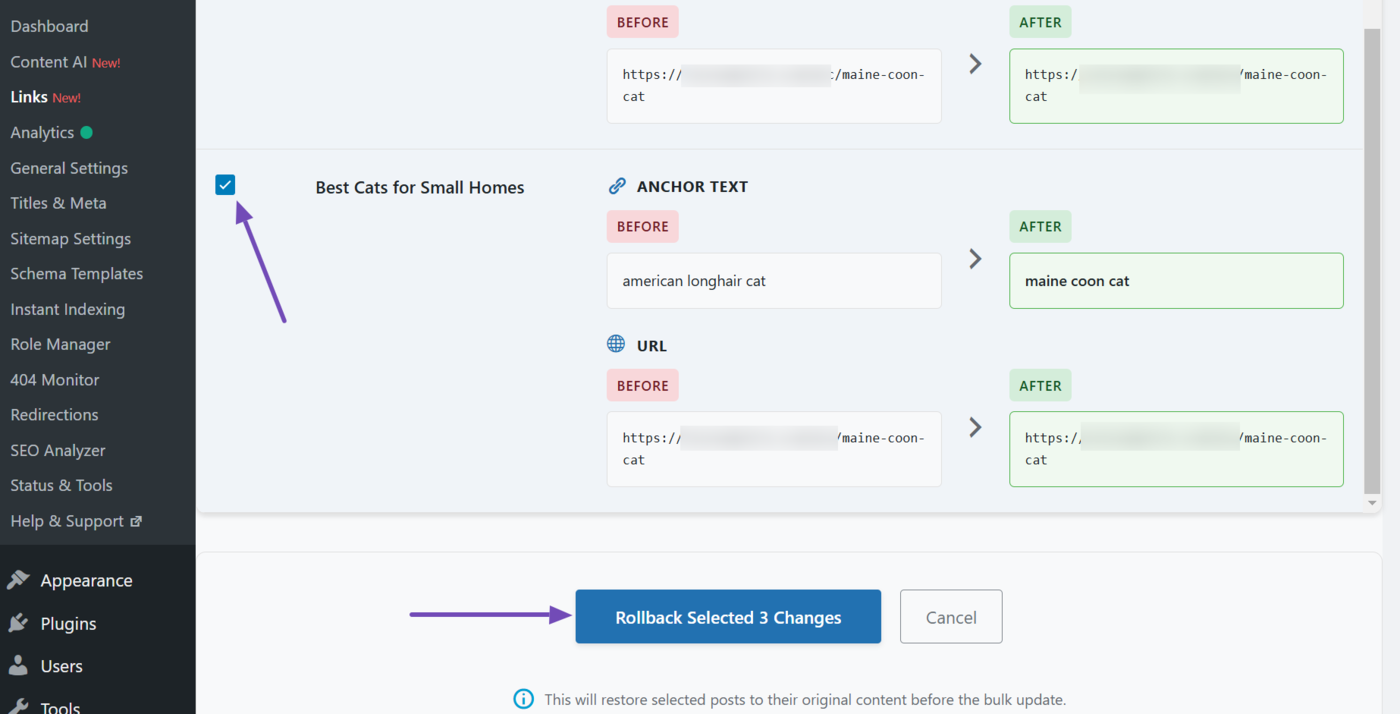Click the anchor link icon beside ANCHOR TEXT
The height and width of the screenshot is (714, 1400).
(x=615, y=185)
